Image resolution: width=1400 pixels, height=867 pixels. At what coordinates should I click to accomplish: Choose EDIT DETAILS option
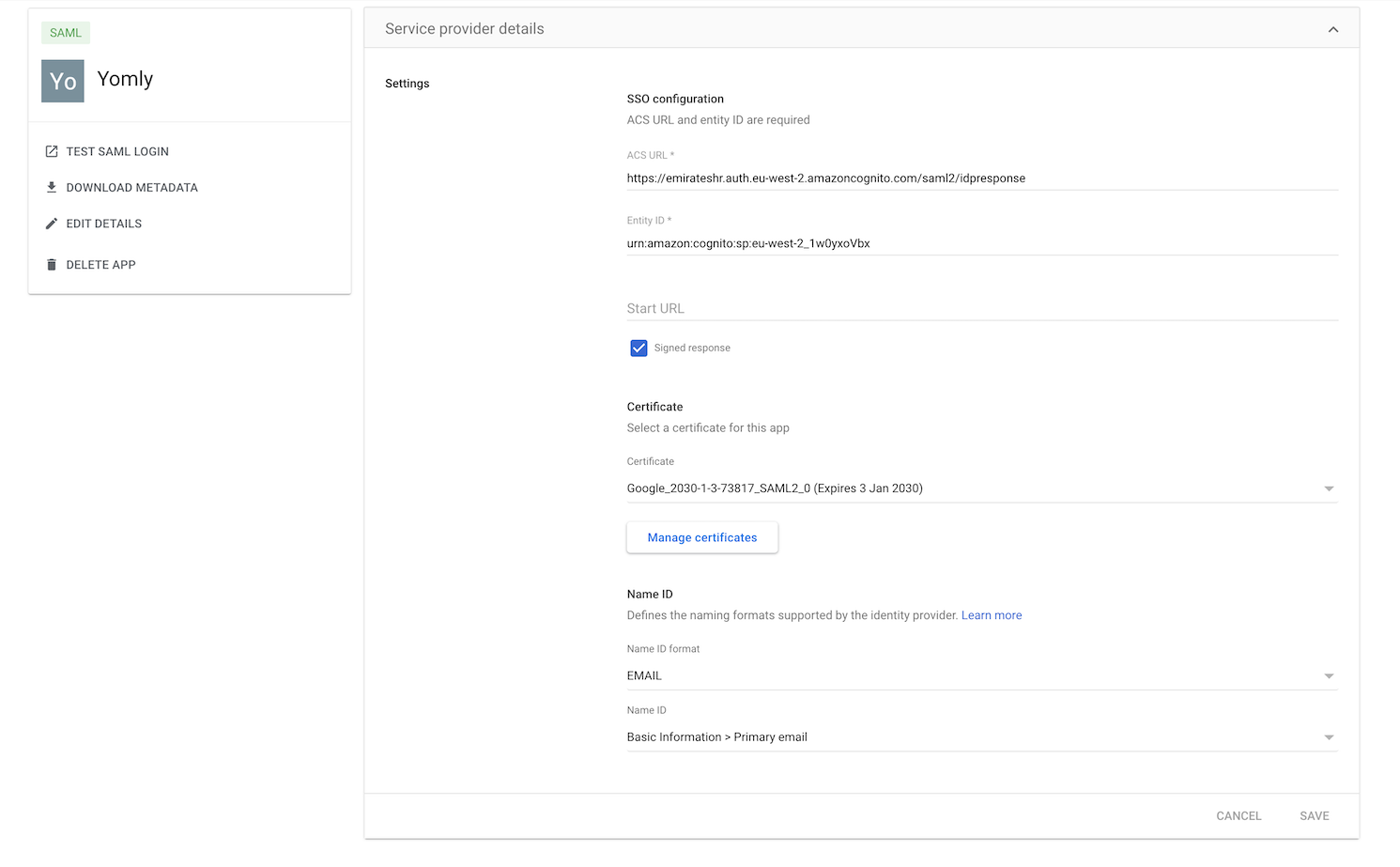tap(104, 224)
